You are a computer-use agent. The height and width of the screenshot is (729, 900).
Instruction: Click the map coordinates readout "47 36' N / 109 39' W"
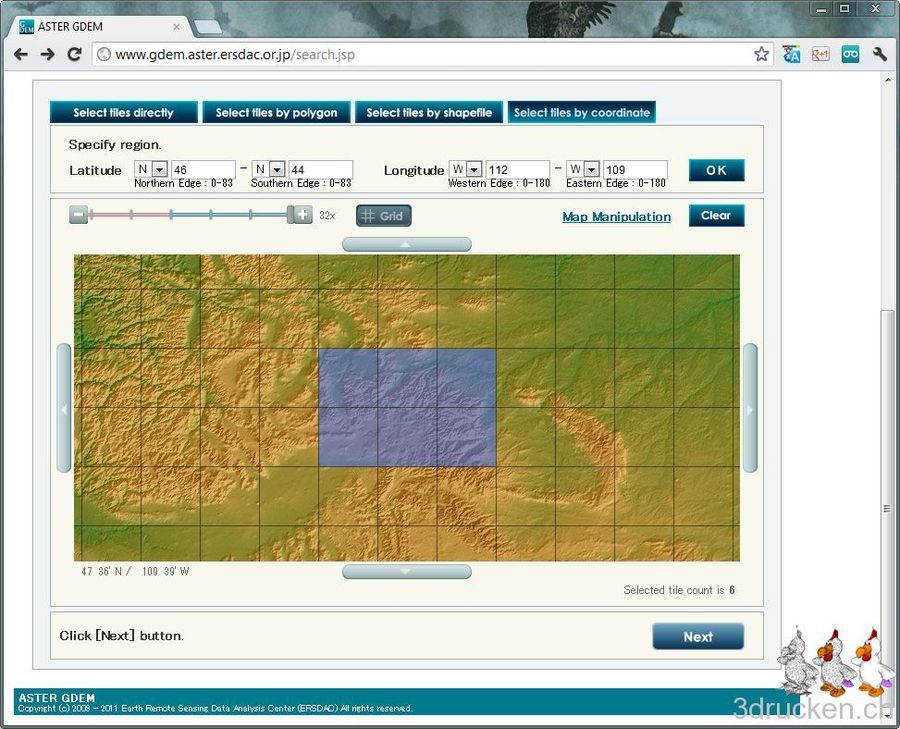pos(135,571)
